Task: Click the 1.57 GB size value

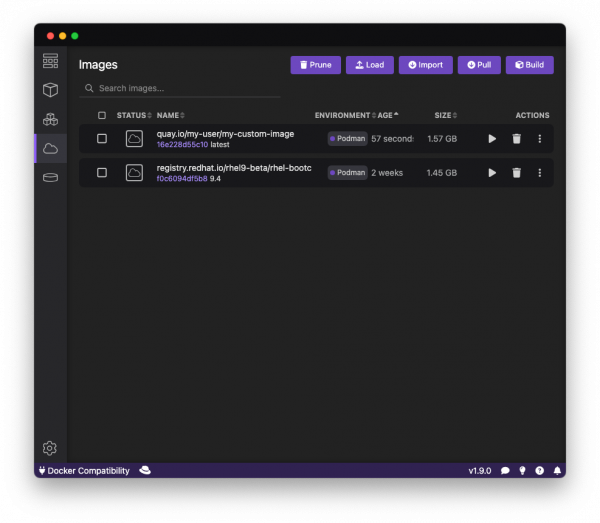Action: 442,138
